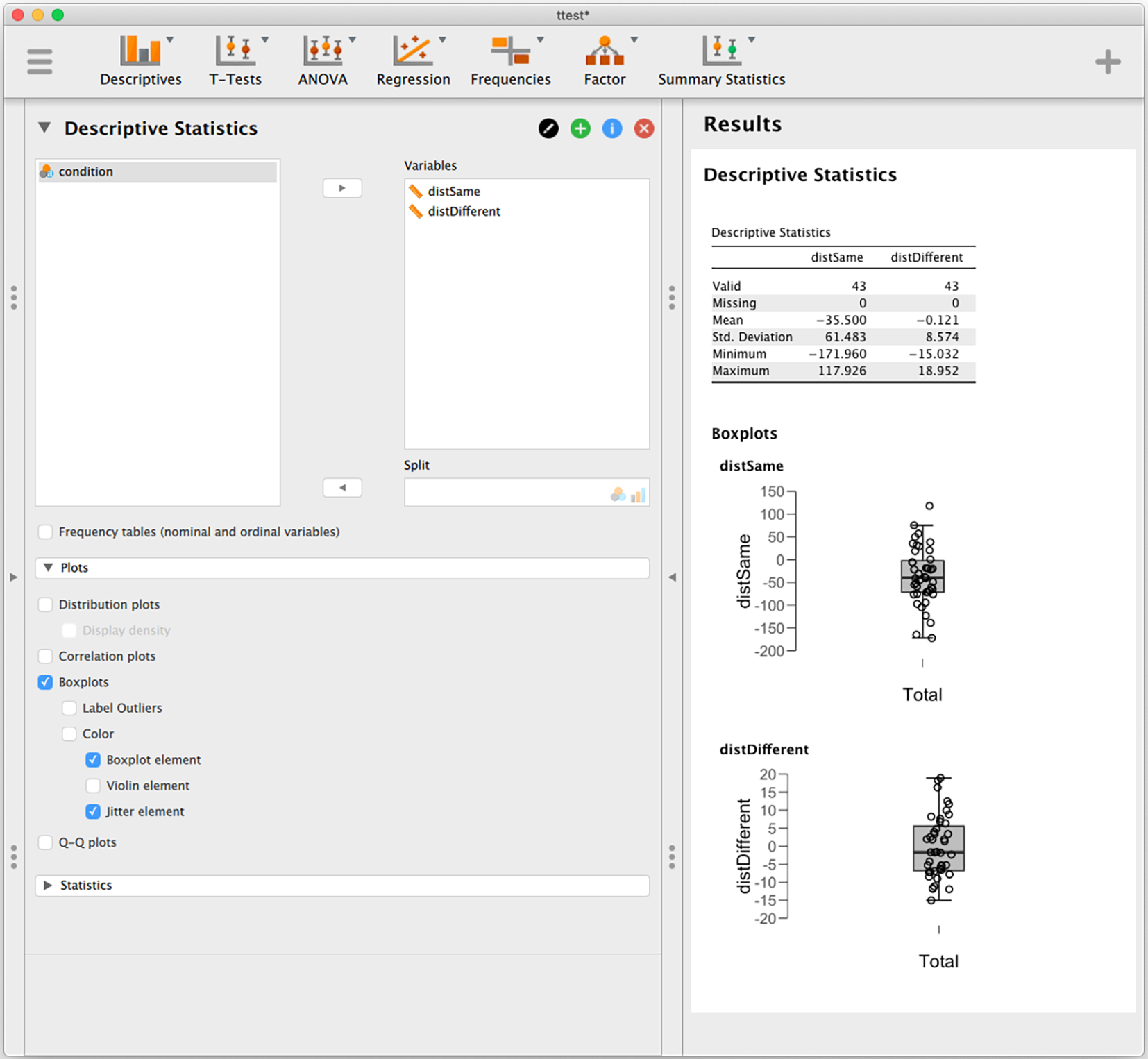Open the Descriptives analysis menu
The image size is (1148, 1059).
[141, 62]
